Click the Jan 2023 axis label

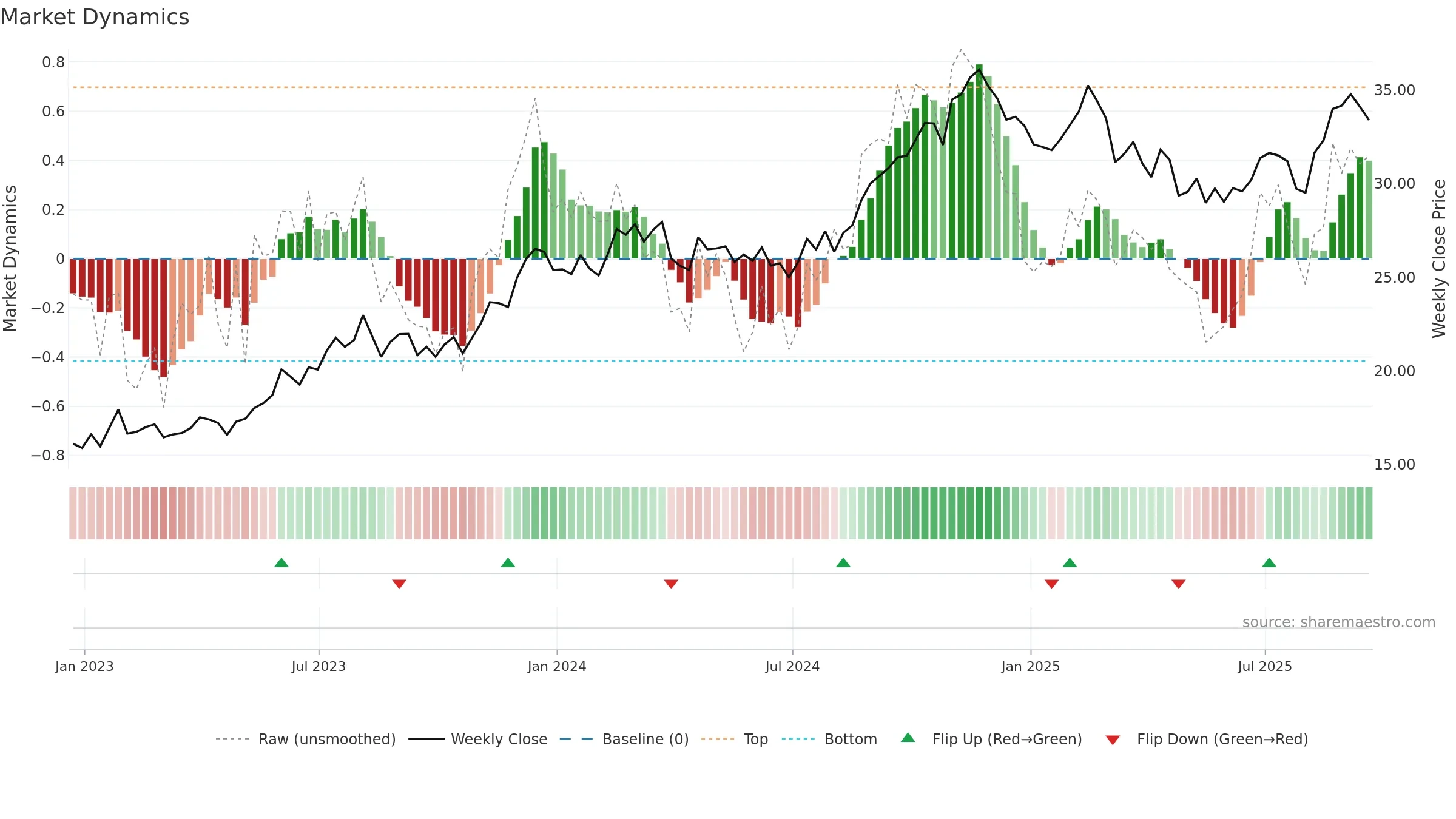[x=84, y=667]
